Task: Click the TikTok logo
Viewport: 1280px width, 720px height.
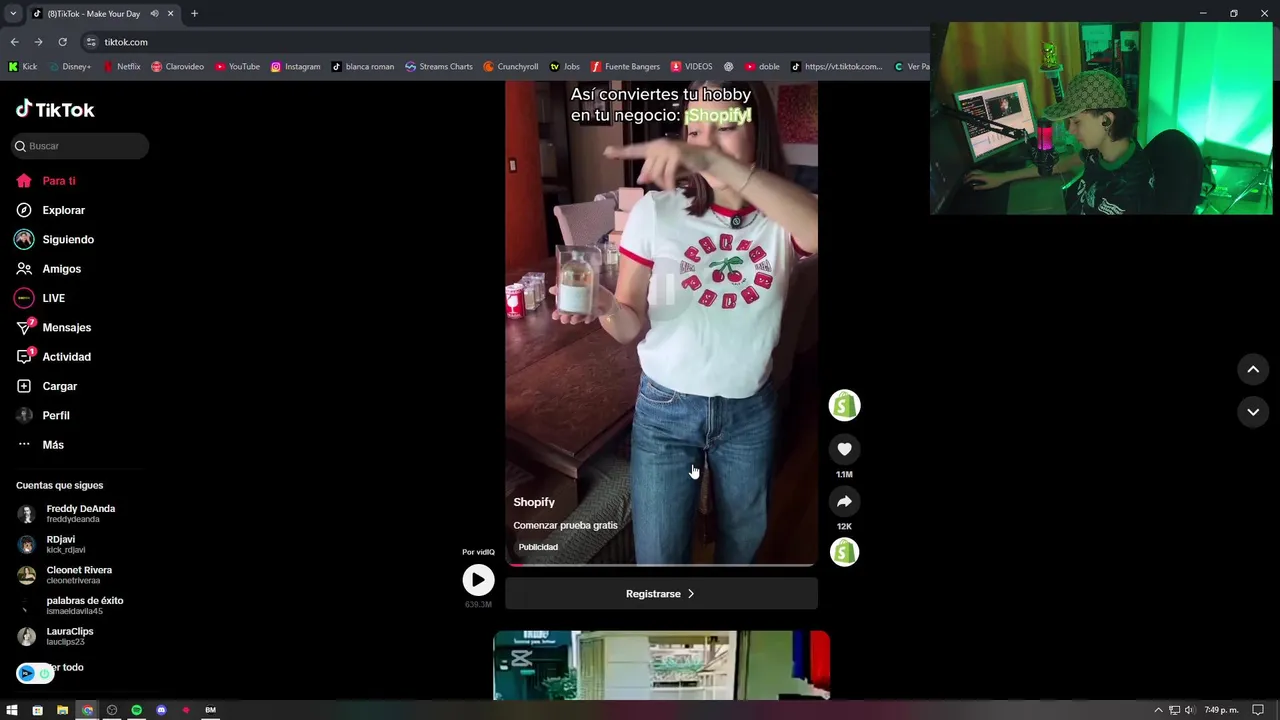Action: (x=55, y=109)
